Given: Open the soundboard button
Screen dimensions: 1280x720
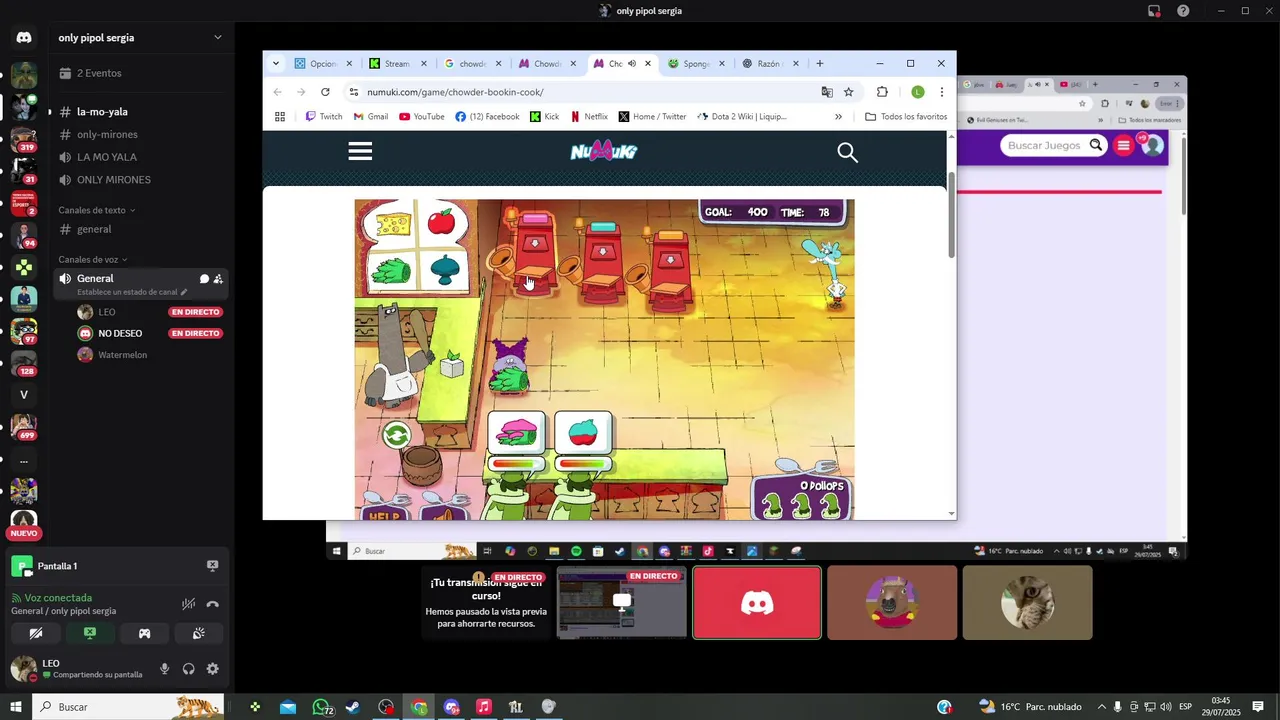Looking at the screenshot, I should pos(198,633).
